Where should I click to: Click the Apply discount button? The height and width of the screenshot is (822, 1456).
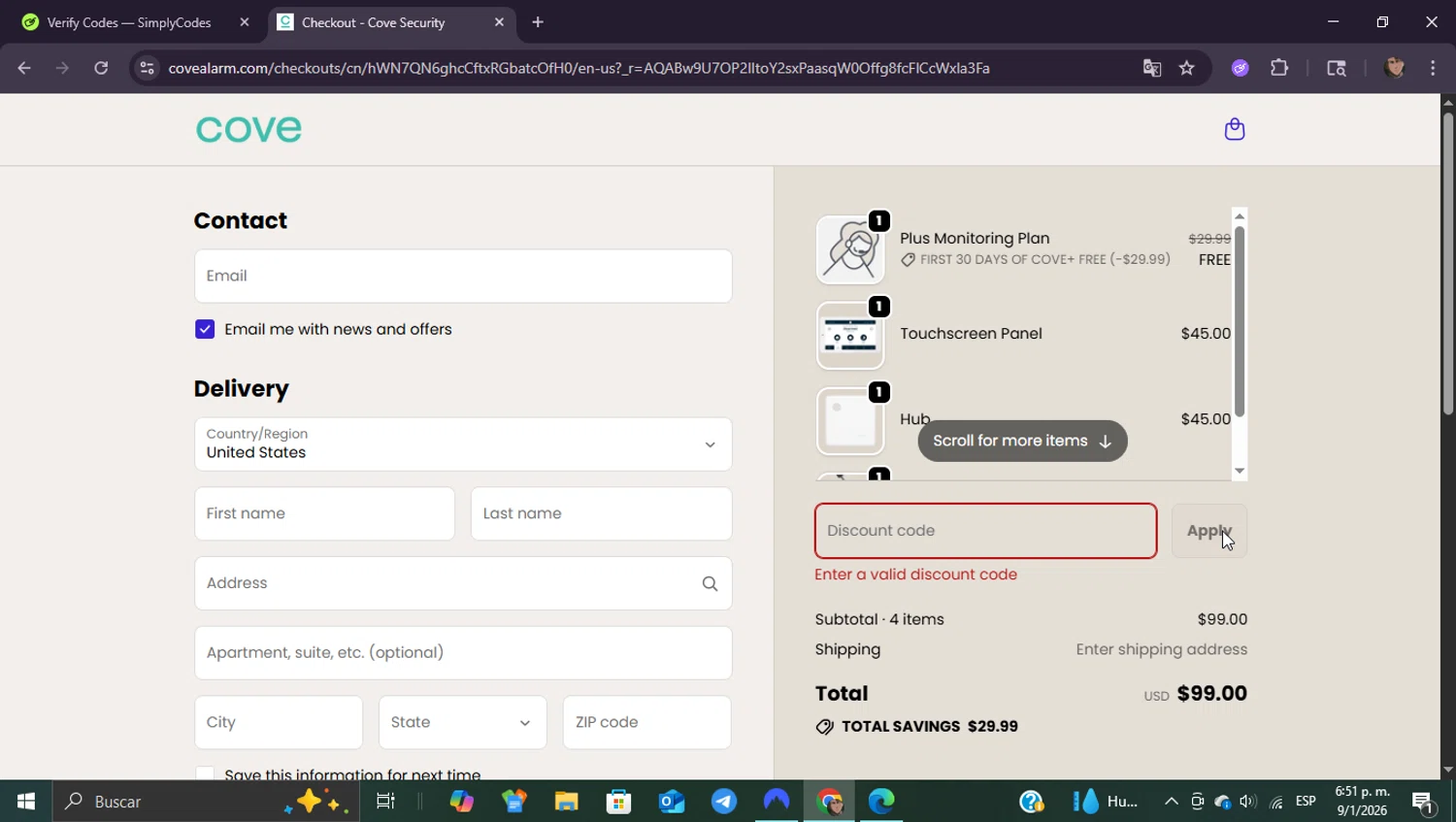click(1209, 531)
